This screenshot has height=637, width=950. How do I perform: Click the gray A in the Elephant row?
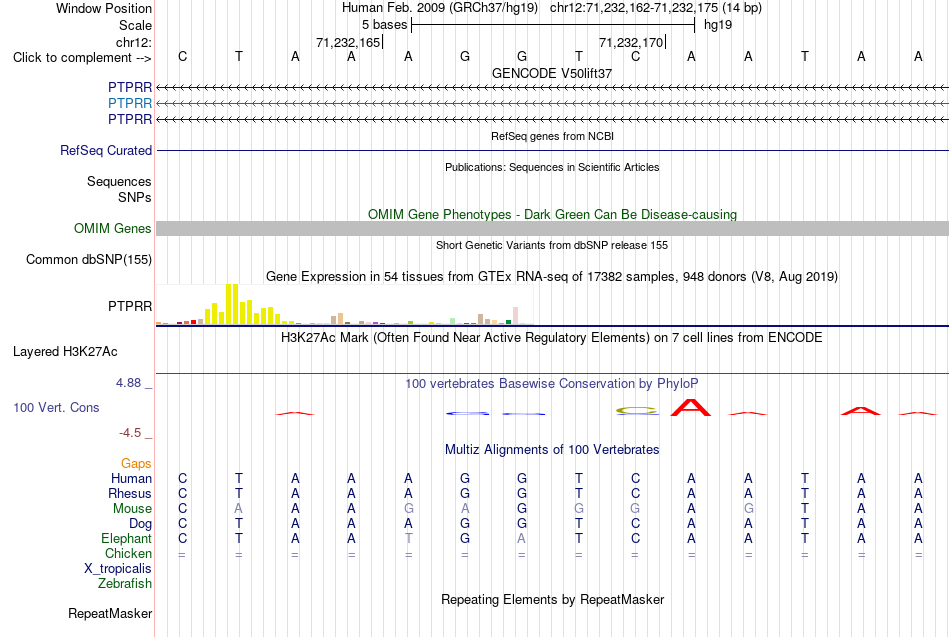click(x=521, y=538)
